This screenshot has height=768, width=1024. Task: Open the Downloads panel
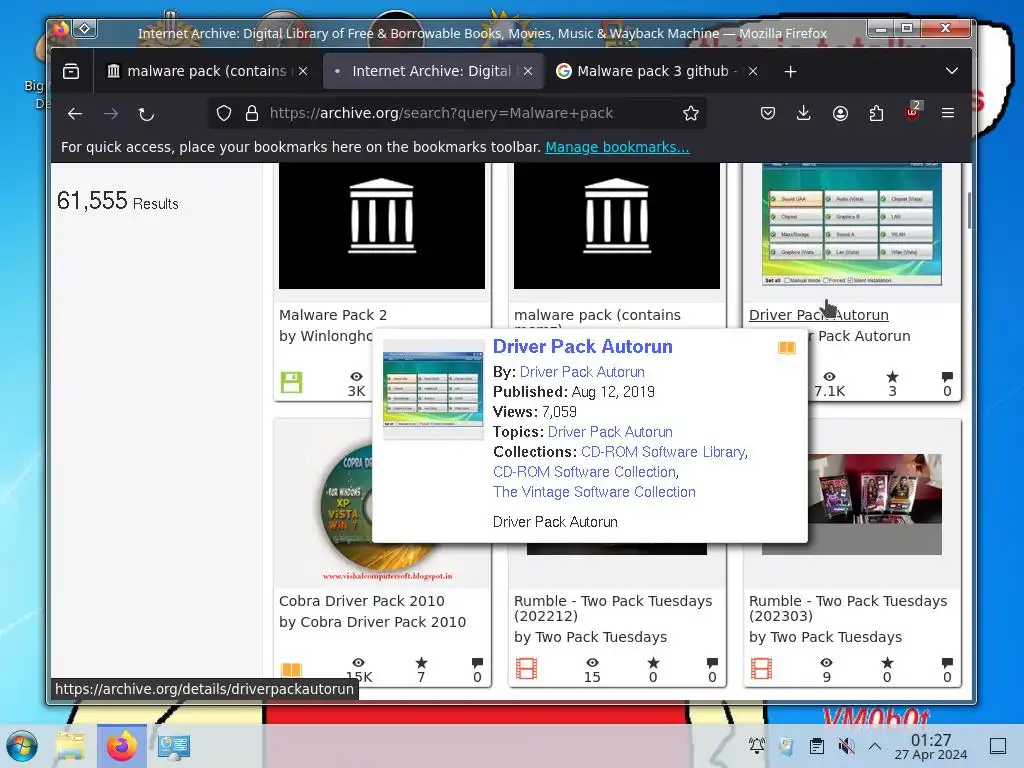804,113
